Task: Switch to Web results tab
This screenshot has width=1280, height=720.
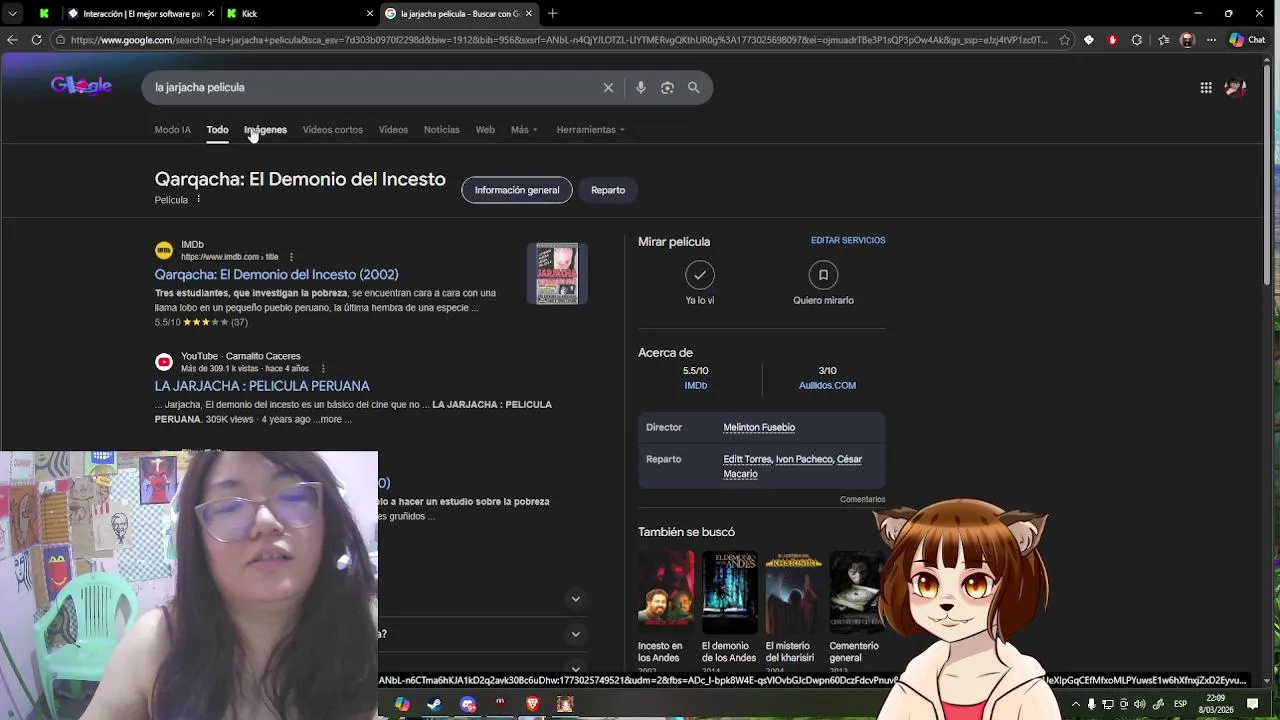Action: pos(485,130)
